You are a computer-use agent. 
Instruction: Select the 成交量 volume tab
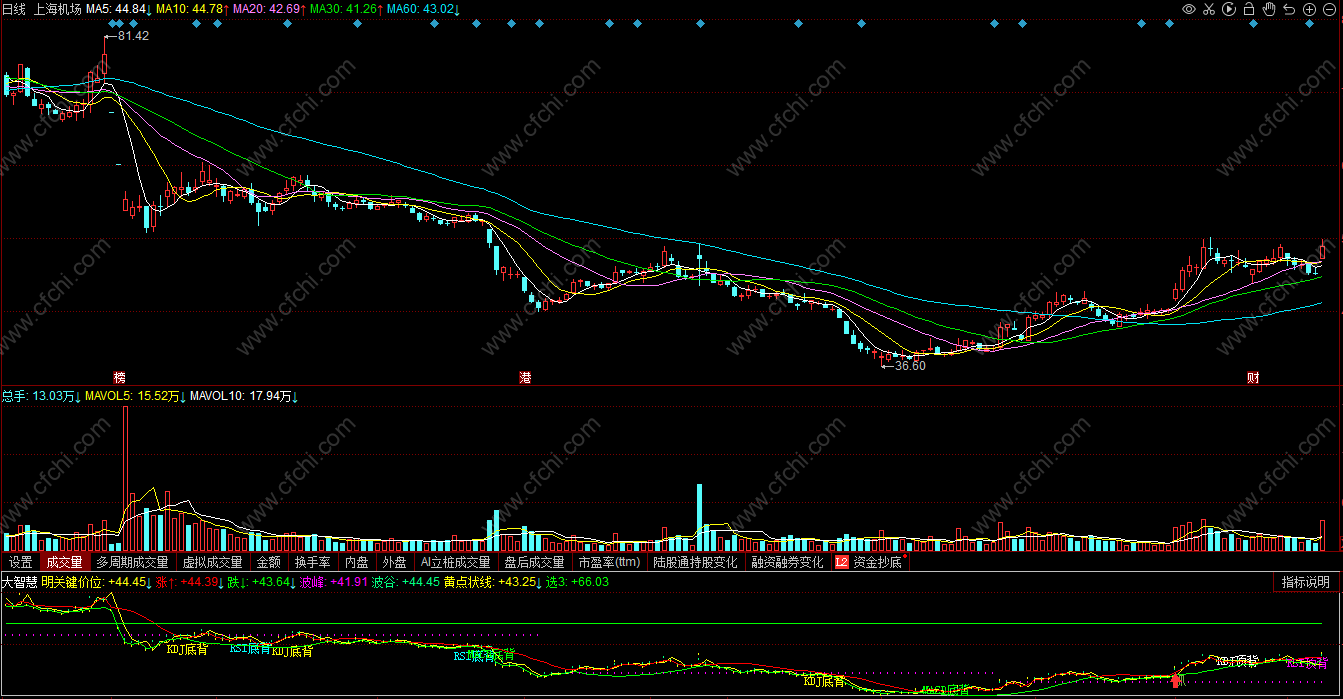tap(65, 562)
